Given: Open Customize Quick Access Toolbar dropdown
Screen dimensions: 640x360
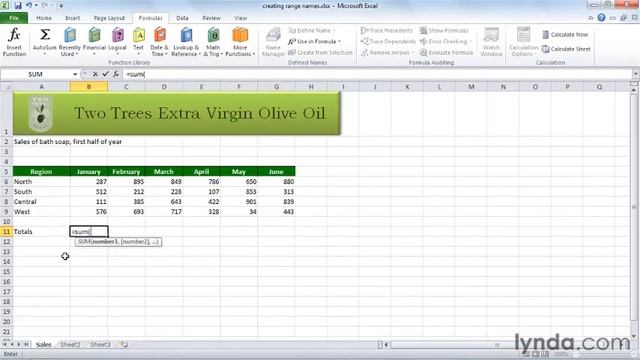Looking at the screenshot, I should 61,6.
